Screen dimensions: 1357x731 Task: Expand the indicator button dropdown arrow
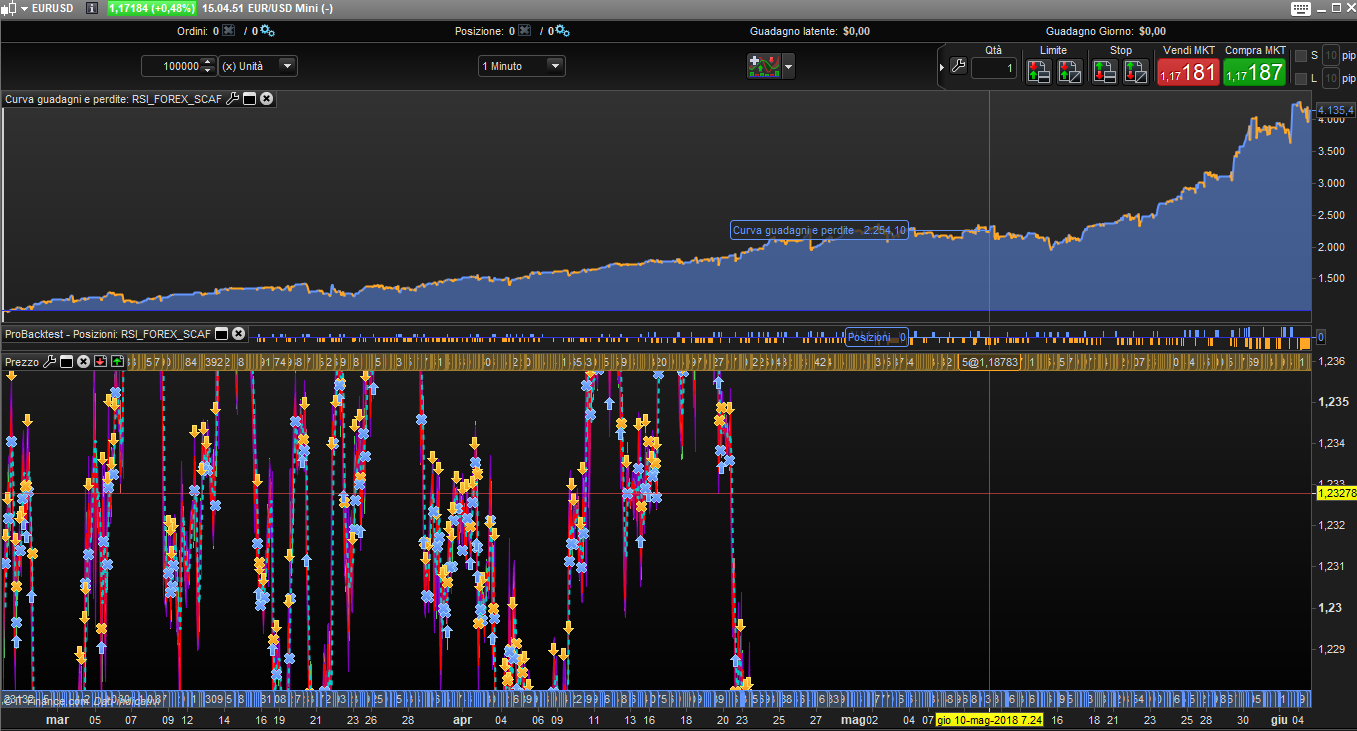click(x=789, y=67)
